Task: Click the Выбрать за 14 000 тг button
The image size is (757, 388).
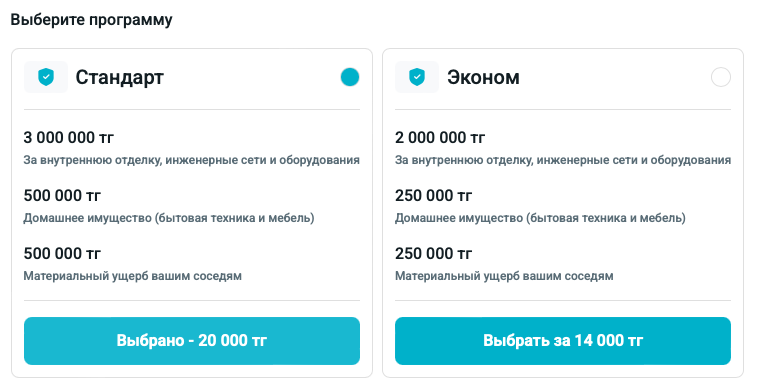Action: point(563,341)
